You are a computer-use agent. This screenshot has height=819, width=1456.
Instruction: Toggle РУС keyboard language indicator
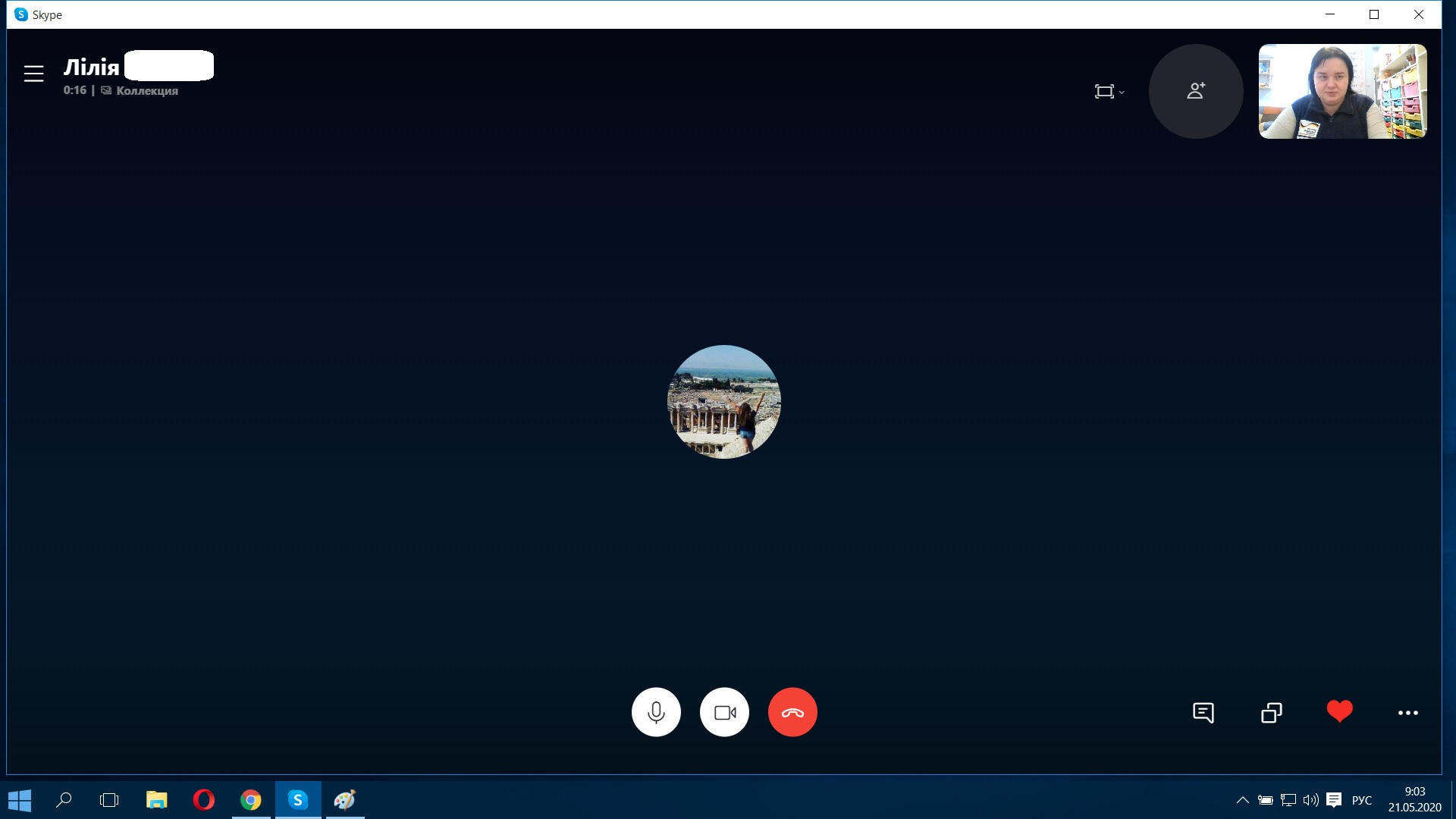(1361, 800)
